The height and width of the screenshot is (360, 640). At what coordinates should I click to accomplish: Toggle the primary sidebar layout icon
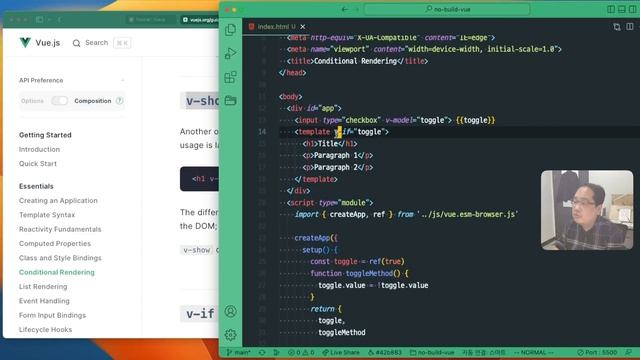[x=611, y=9]
